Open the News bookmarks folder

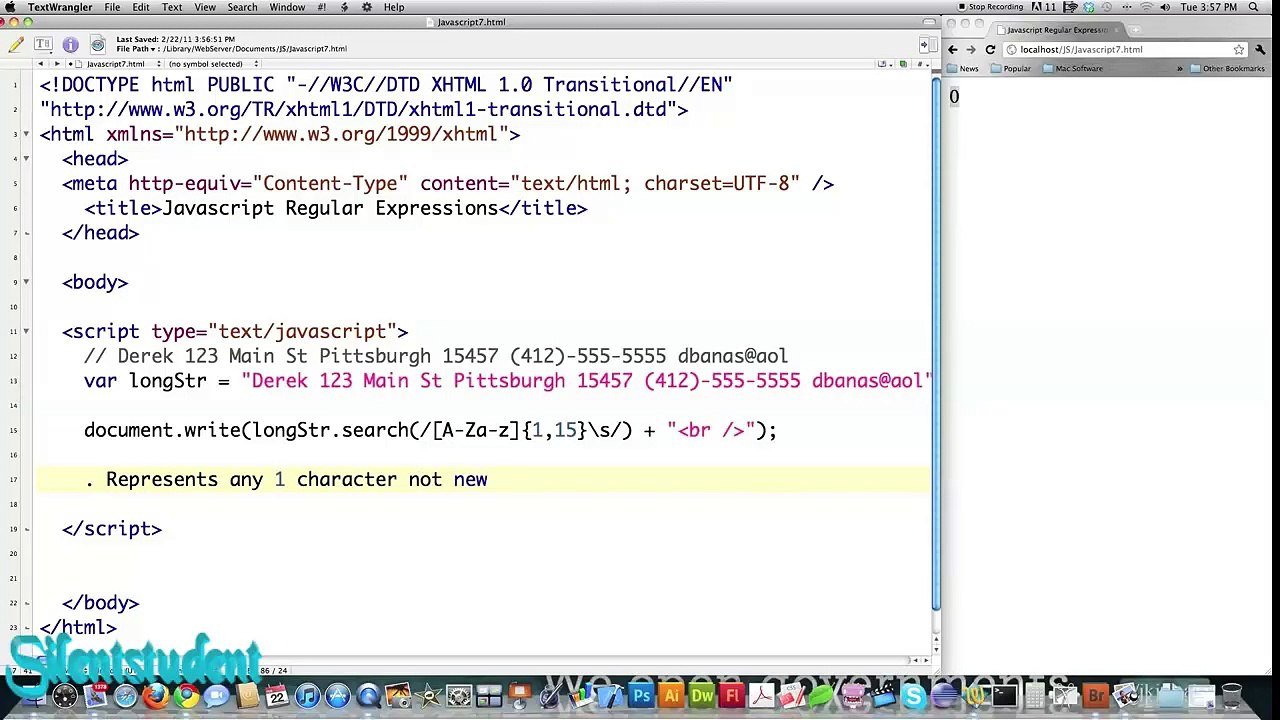pos(963,68)
